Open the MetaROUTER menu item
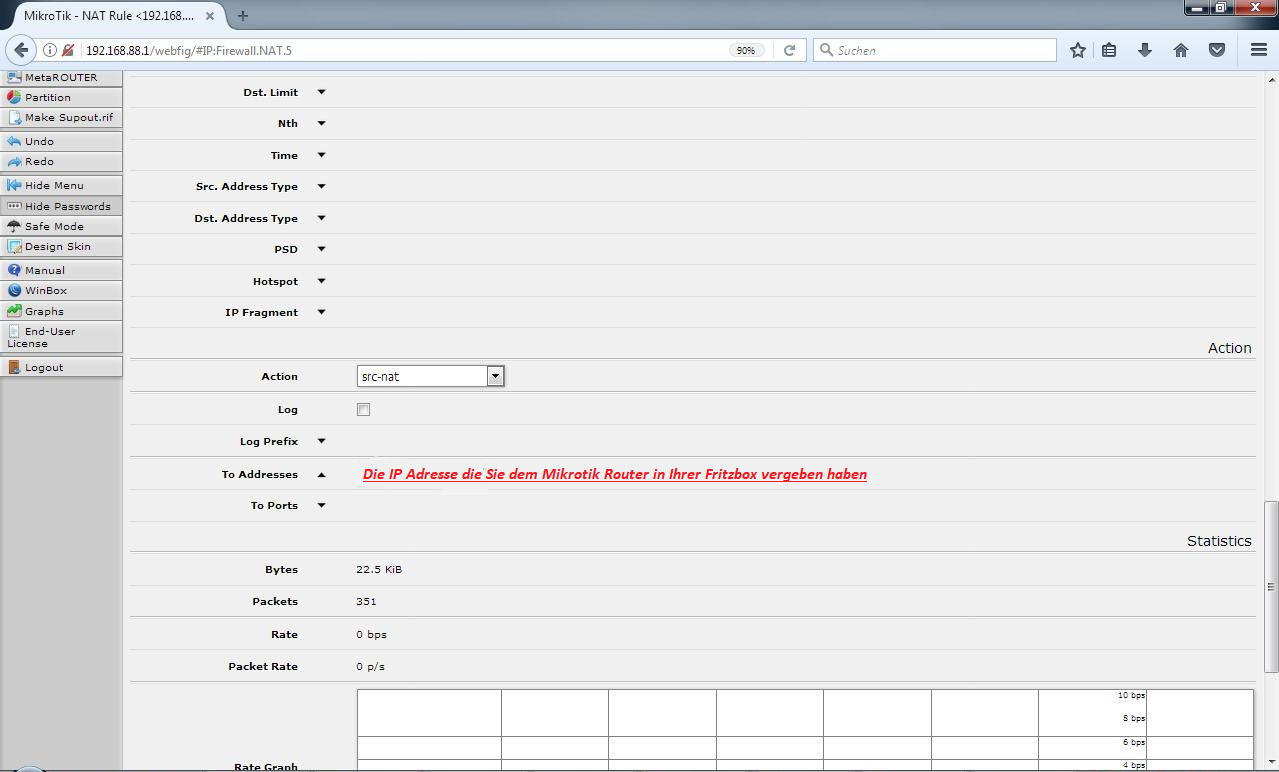Viewport: 1279px width, 772px height. (x=61, y=77)
